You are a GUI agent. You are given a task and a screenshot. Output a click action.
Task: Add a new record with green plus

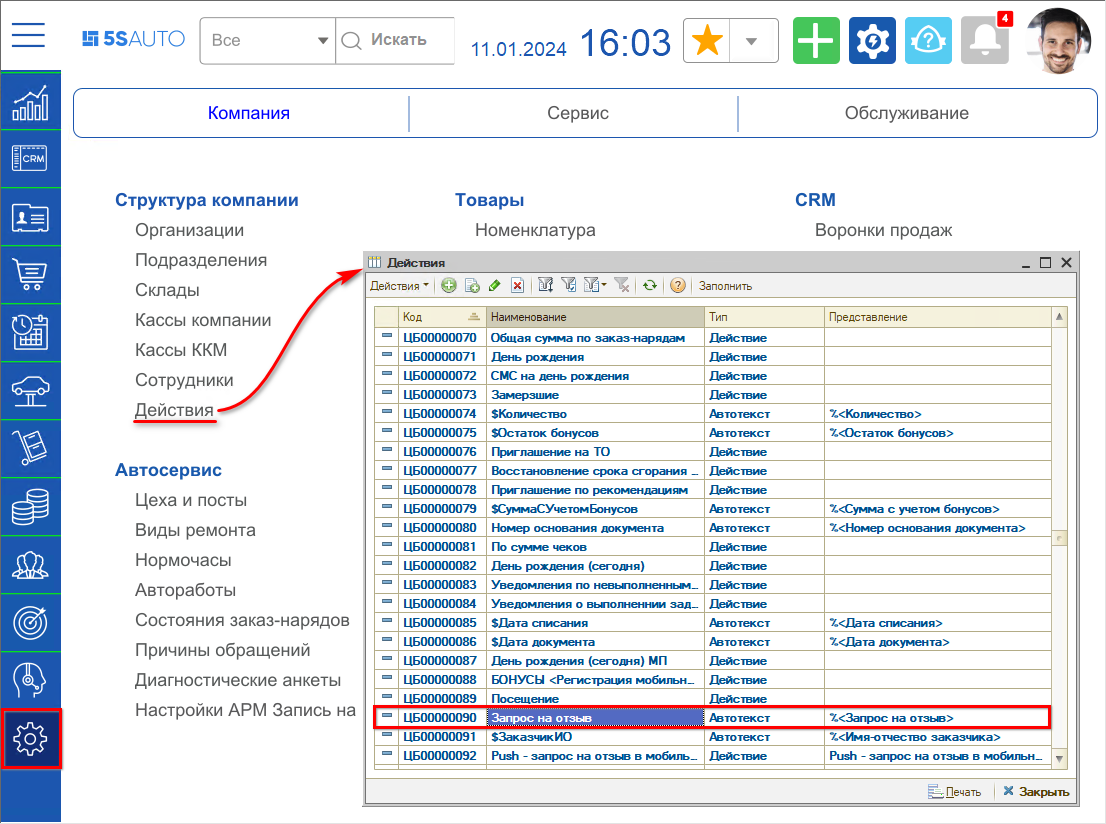(x=449, y=286)
